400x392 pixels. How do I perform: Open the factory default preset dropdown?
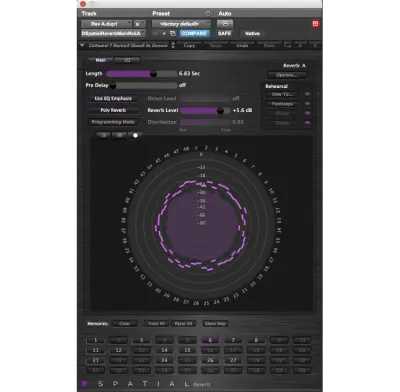coord(181,24)
